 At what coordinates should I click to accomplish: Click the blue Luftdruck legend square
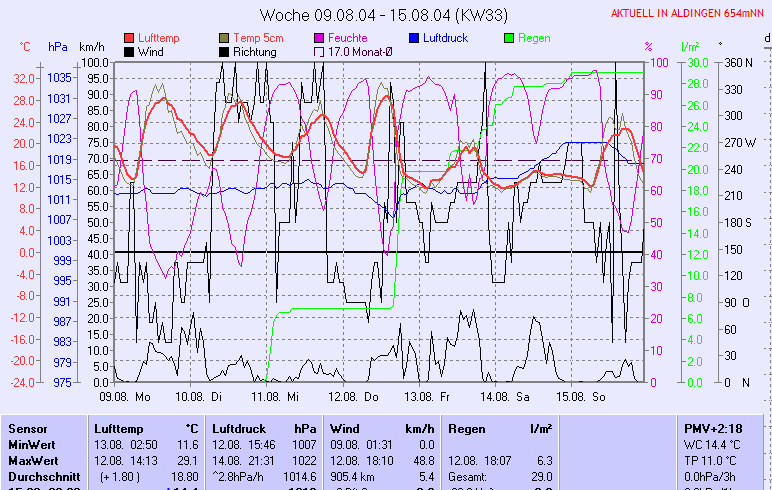[x=415, y=37]
